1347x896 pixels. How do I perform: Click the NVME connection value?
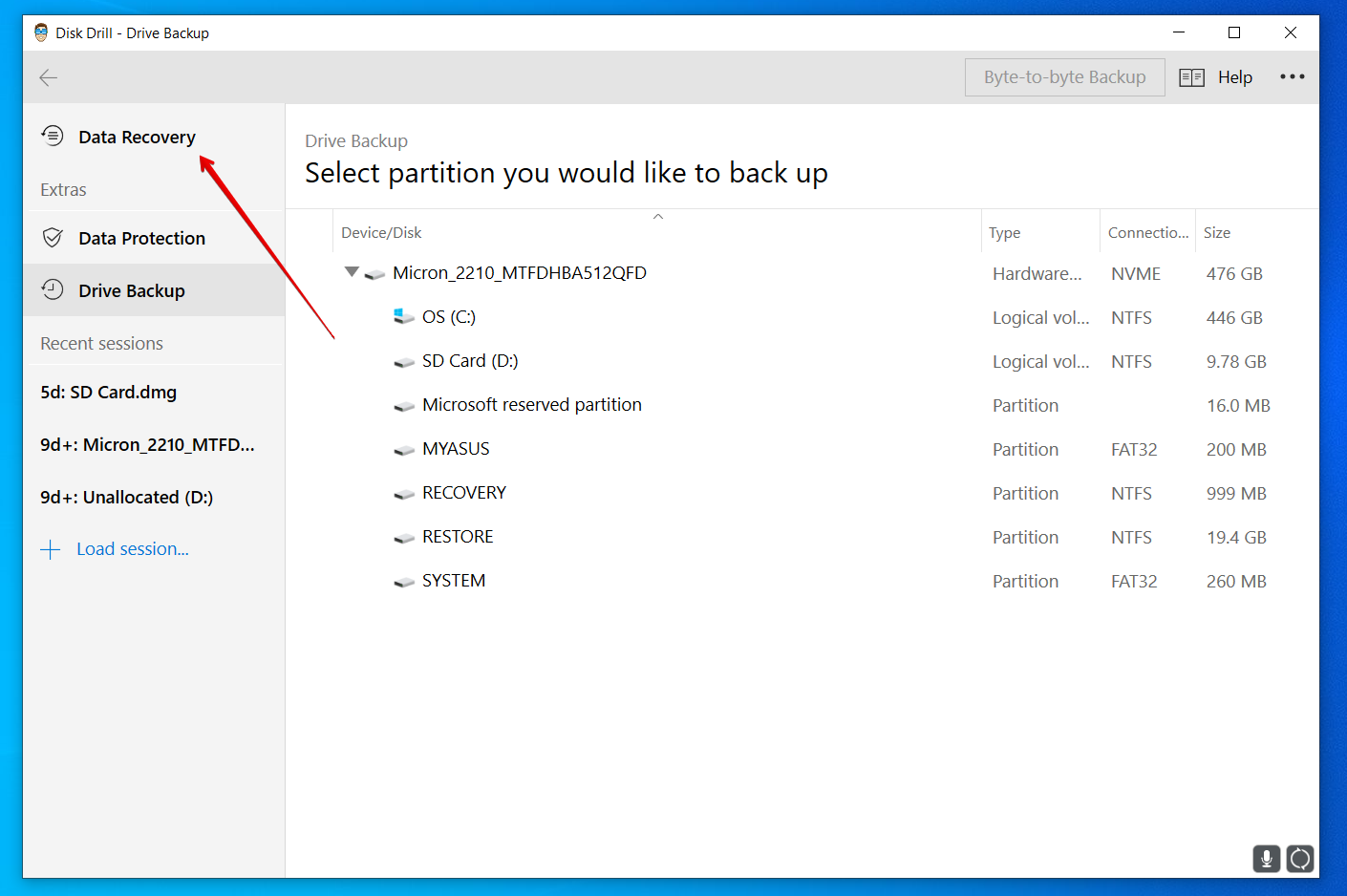pyautogui.click(x=1136, y=274)
